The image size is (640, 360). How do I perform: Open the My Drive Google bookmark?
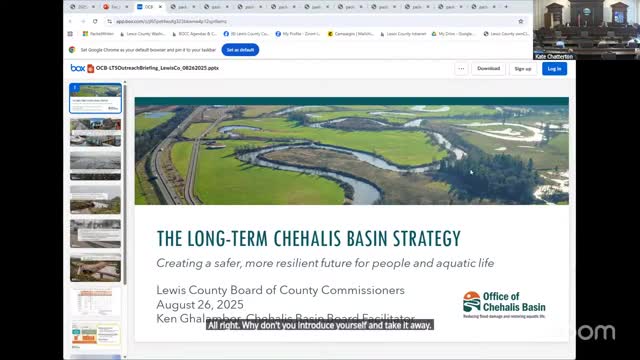[453, 34]
